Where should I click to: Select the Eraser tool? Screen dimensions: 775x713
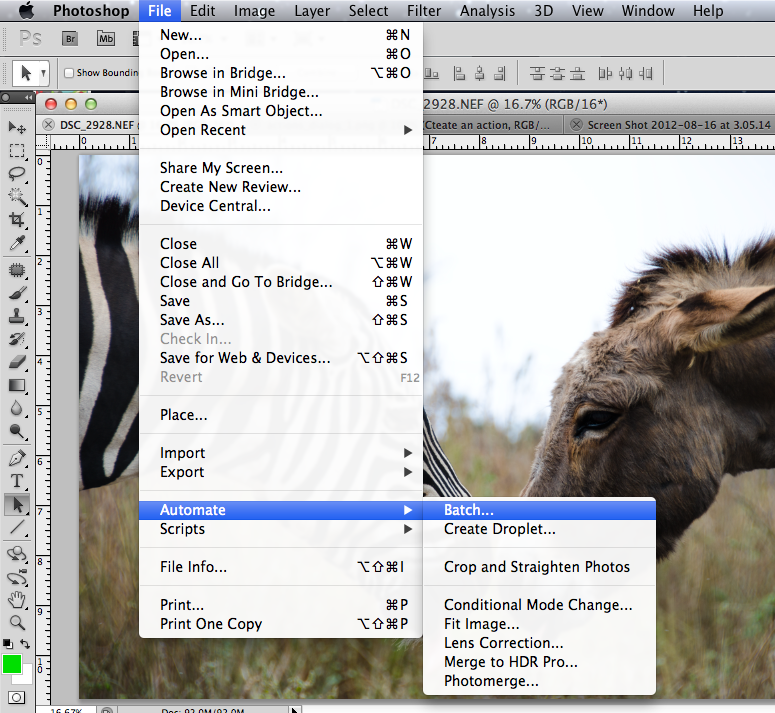coord(17,362)
